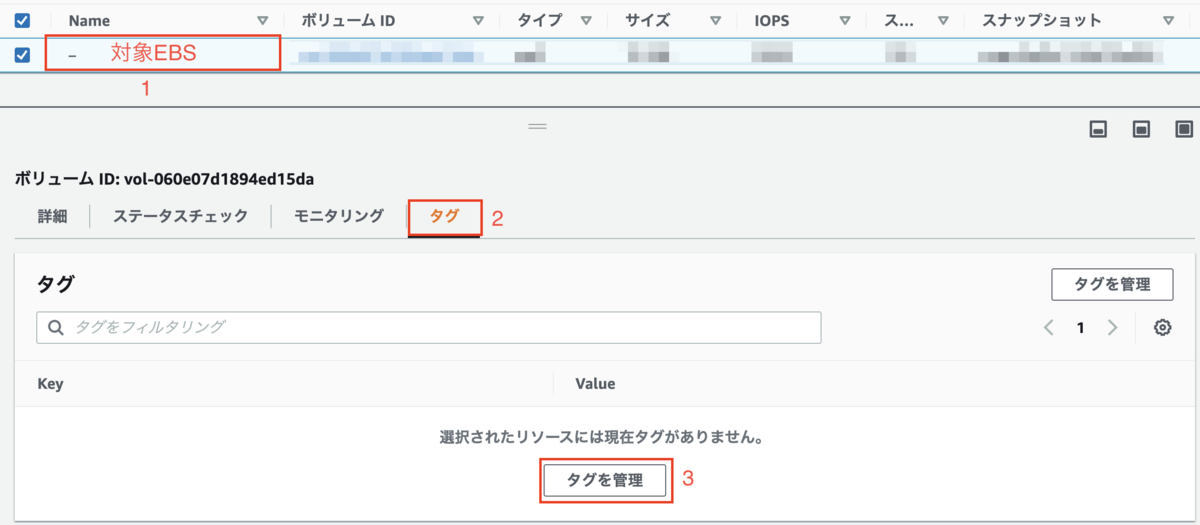This screenshot has width=1200, height=525.
Task: Set detail panel to half height
Action: (x=1141, y=129)
